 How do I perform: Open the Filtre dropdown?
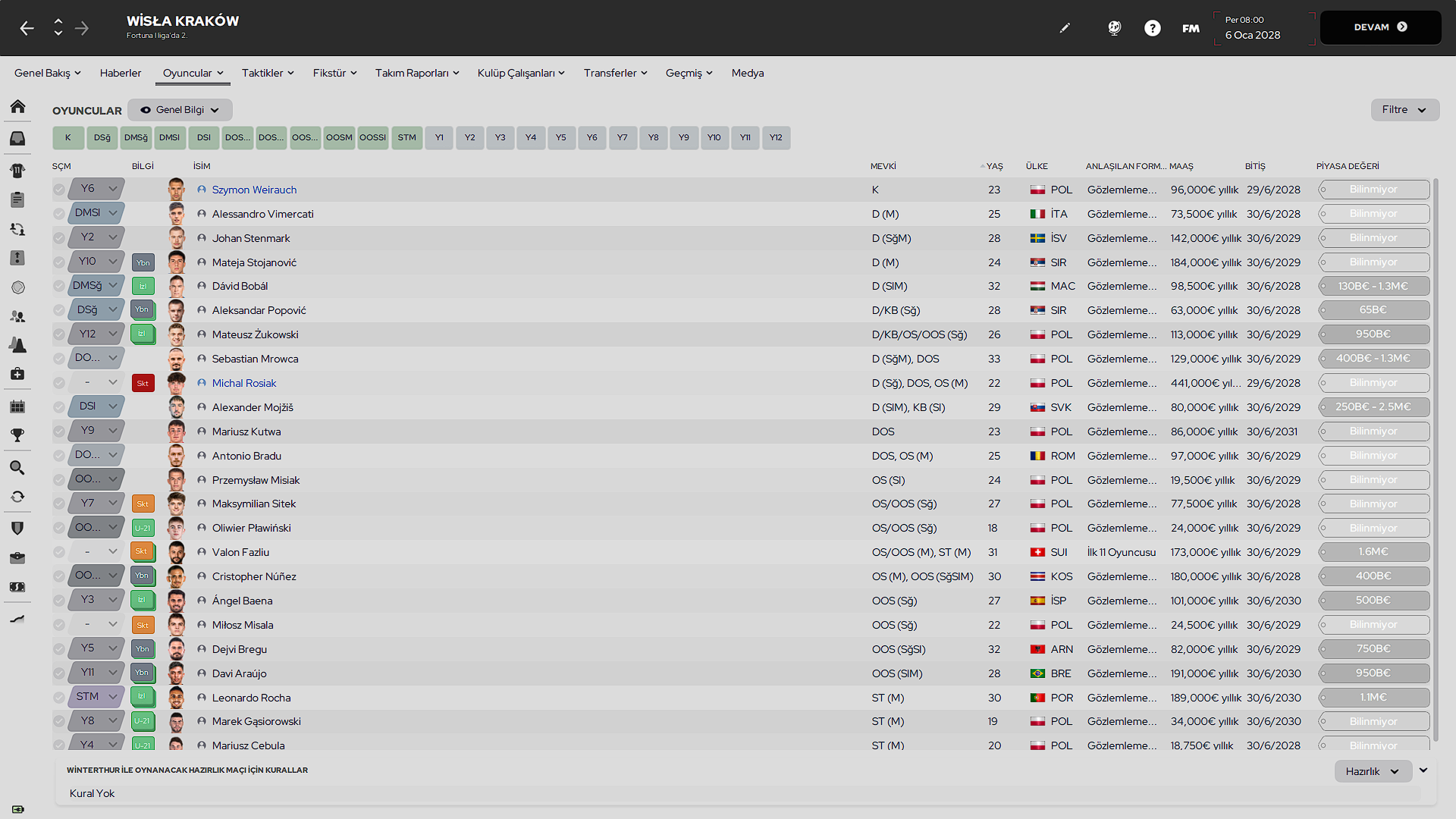point(1404,110)
